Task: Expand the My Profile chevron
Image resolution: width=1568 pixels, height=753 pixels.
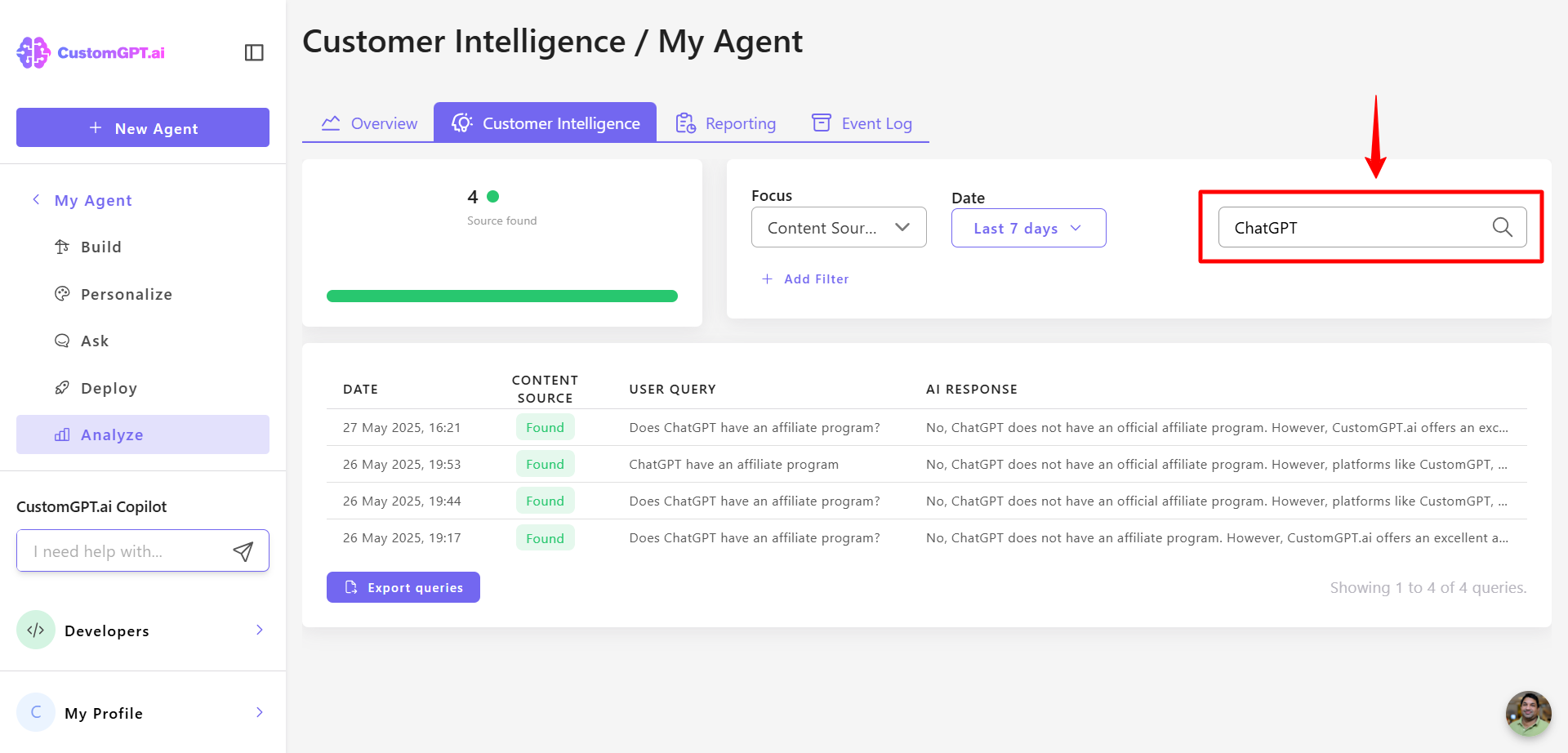Action: (260, 712)
